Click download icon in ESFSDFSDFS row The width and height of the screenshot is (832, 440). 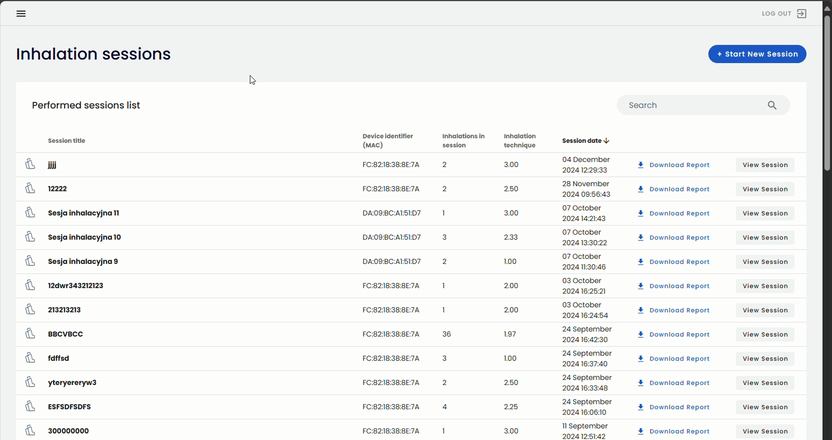click(640, 408)
